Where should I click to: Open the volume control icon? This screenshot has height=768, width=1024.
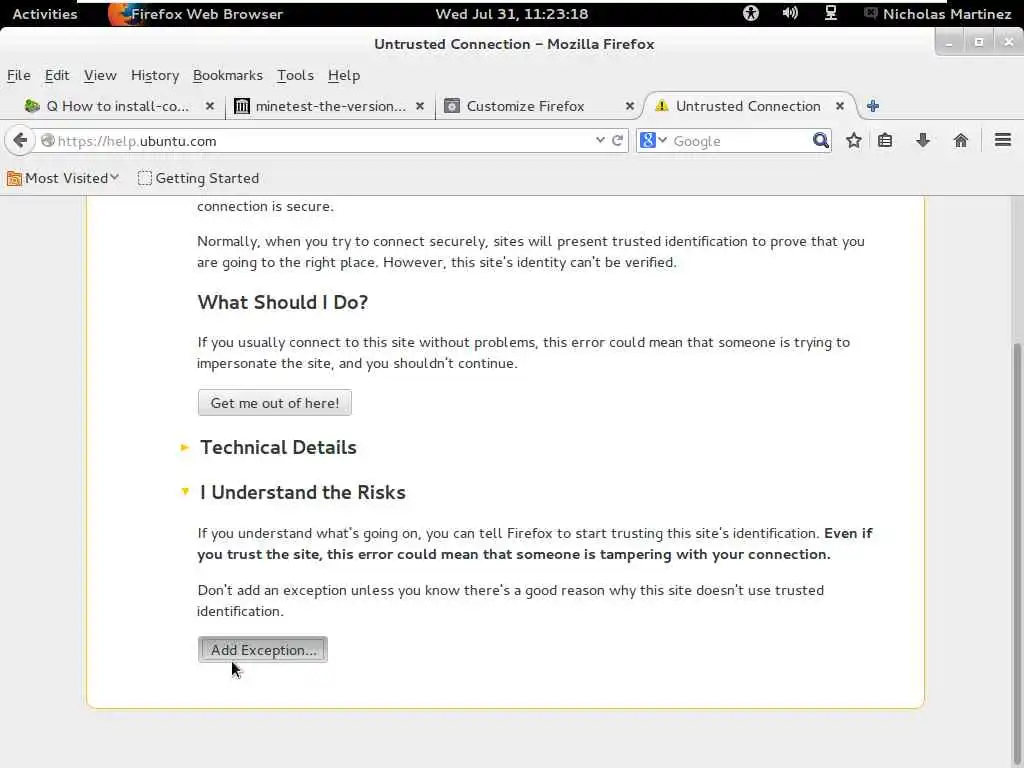(790, 13)
